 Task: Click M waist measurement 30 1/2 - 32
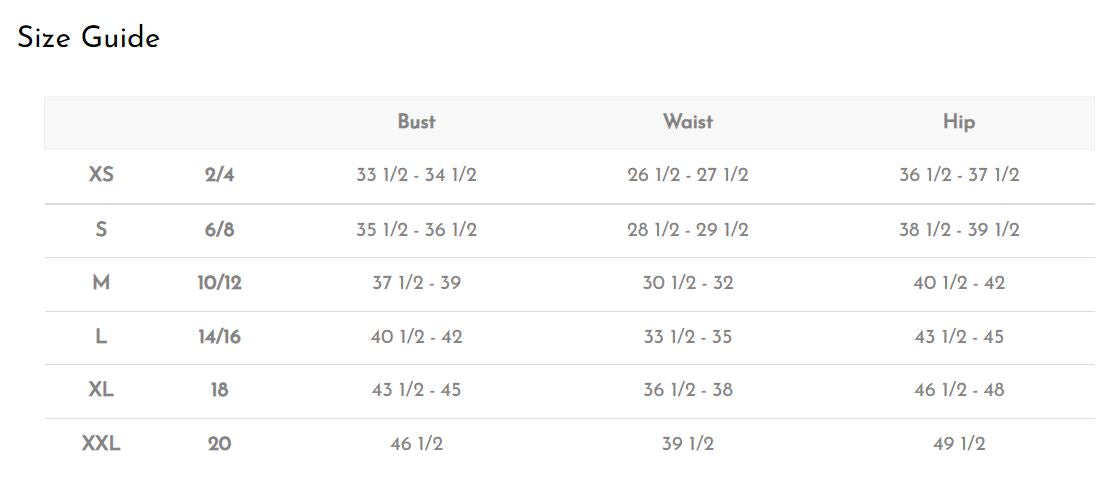coord(688,283)
